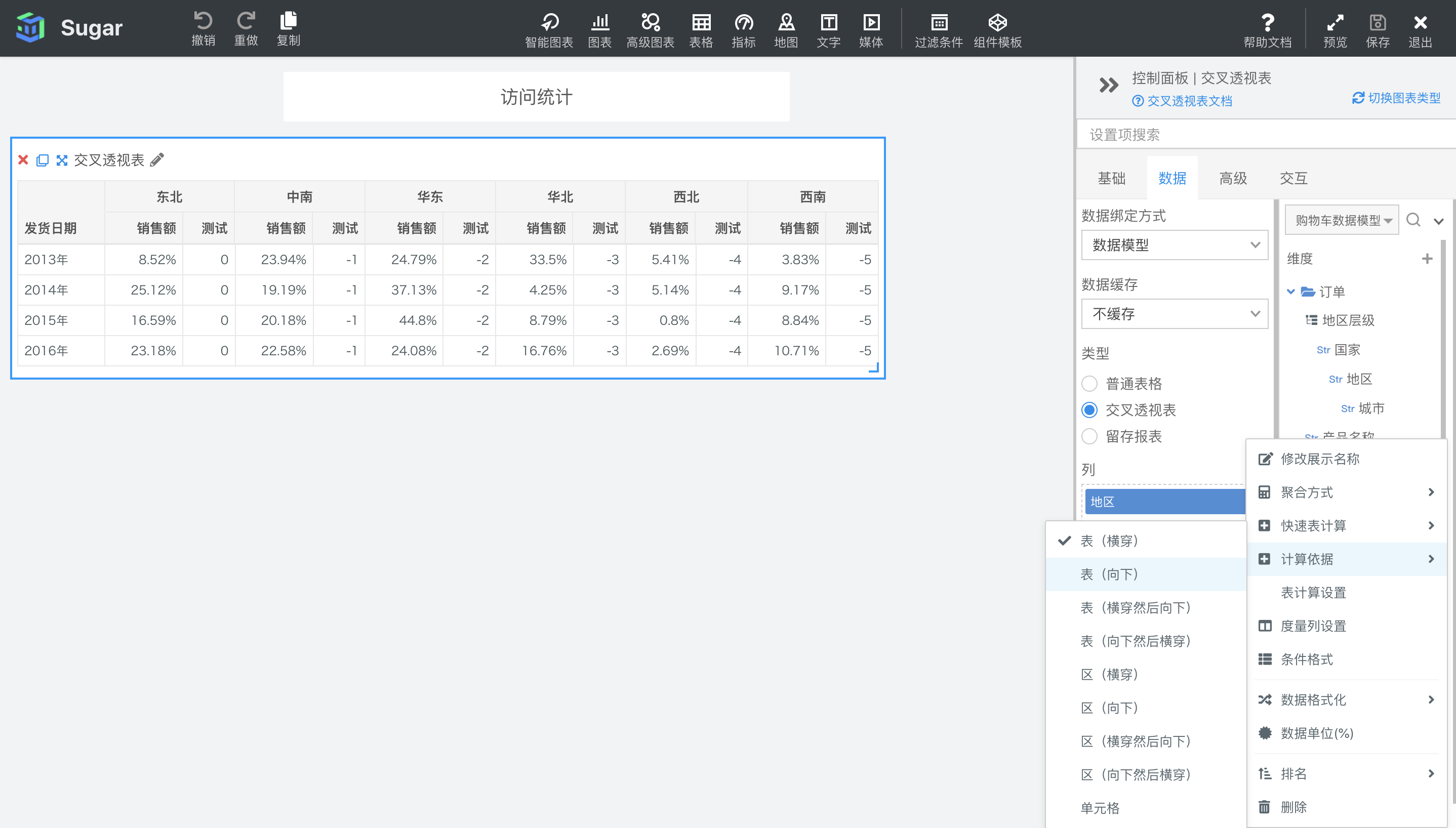Collapse the 订单 folder tree node
Screen dimensions: 1456x828
pyautogui.click(x=1291, y=292)
